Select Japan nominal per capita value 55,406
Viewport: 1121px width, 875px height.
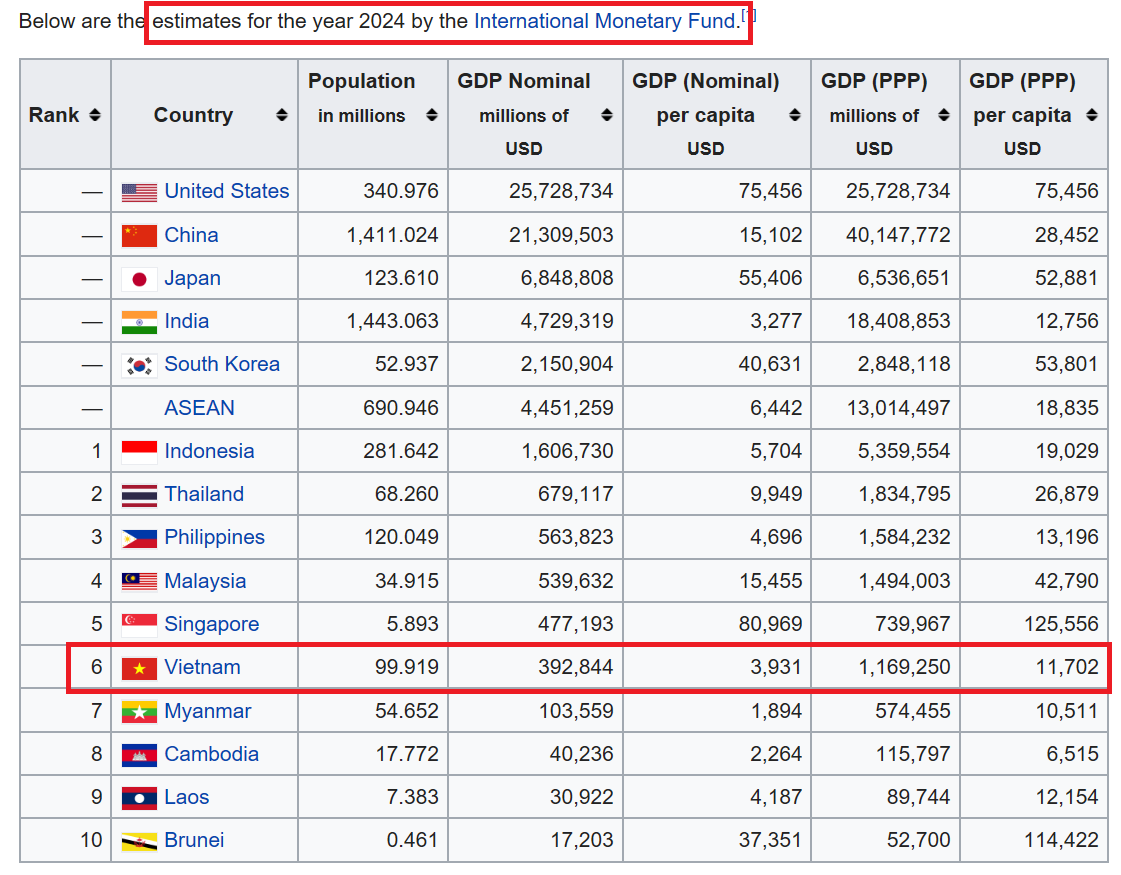click(x=770, y=278)
